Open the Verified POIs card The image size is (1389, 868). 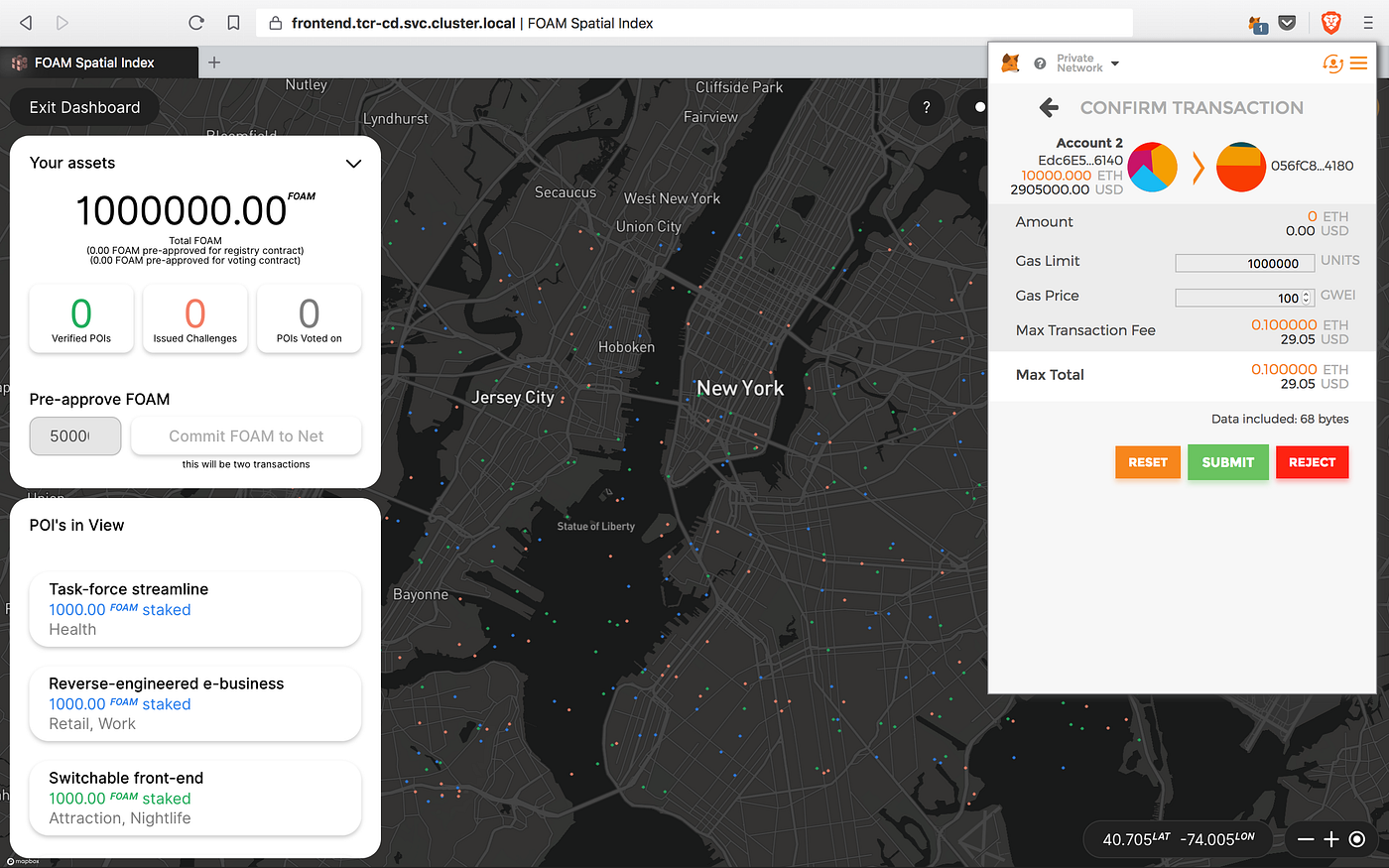click(81, 317)
